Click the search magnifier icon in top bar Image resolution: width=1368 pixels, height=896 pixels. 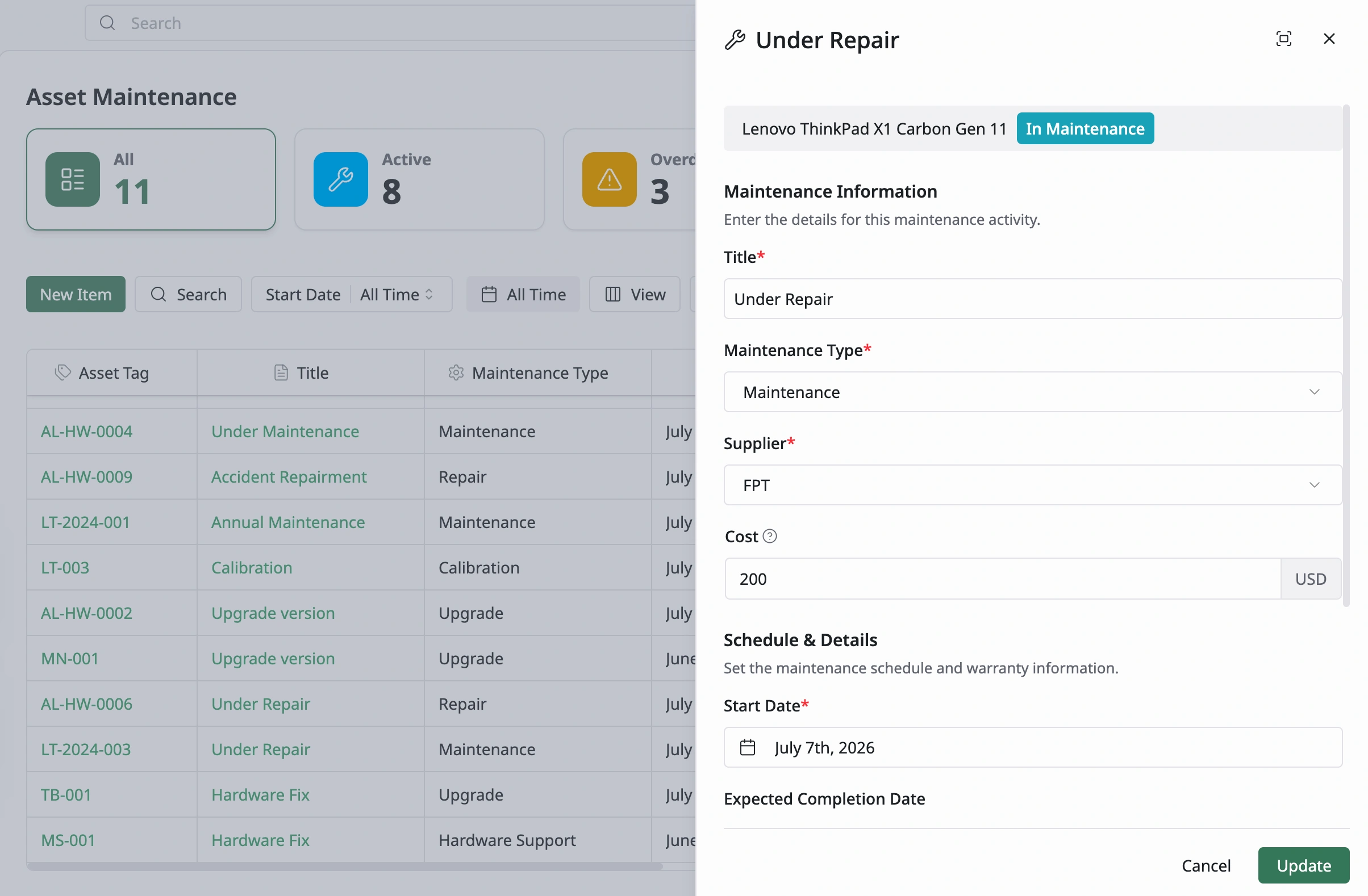(107, 23)
